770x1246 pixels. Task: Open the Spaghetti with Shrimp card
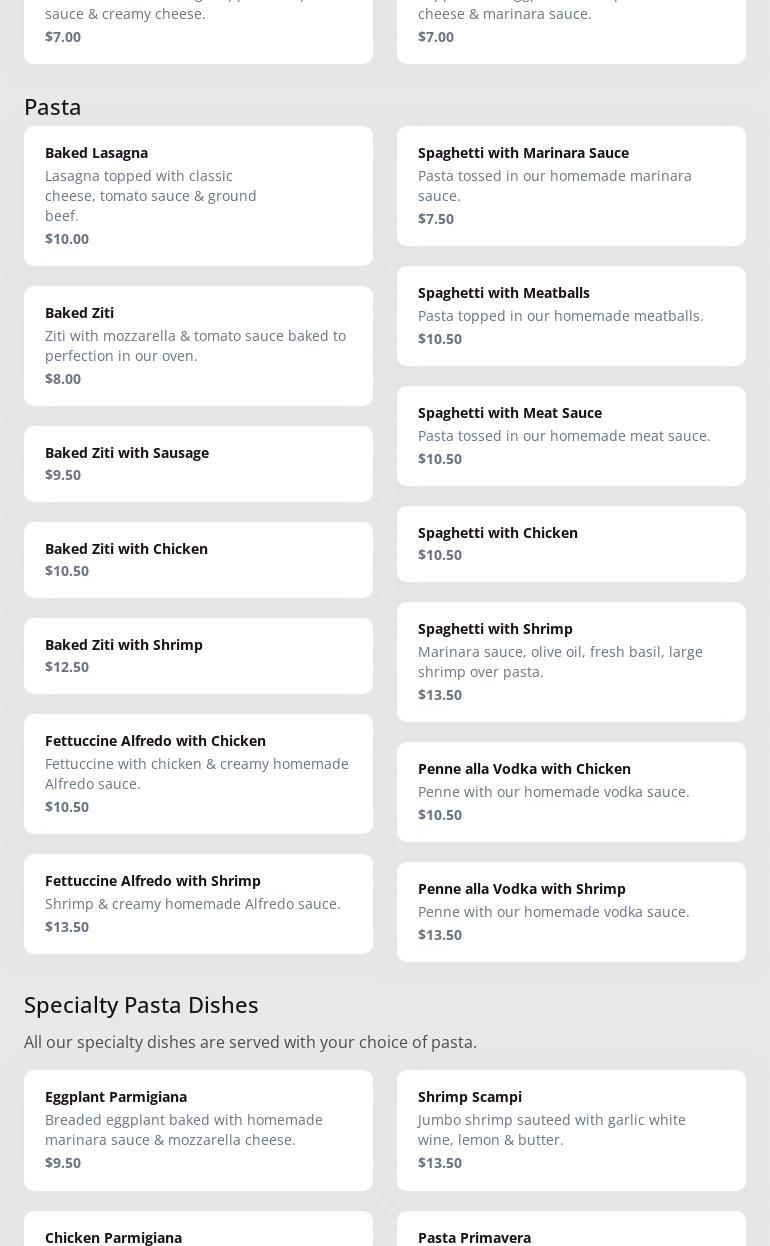(571, 661)
